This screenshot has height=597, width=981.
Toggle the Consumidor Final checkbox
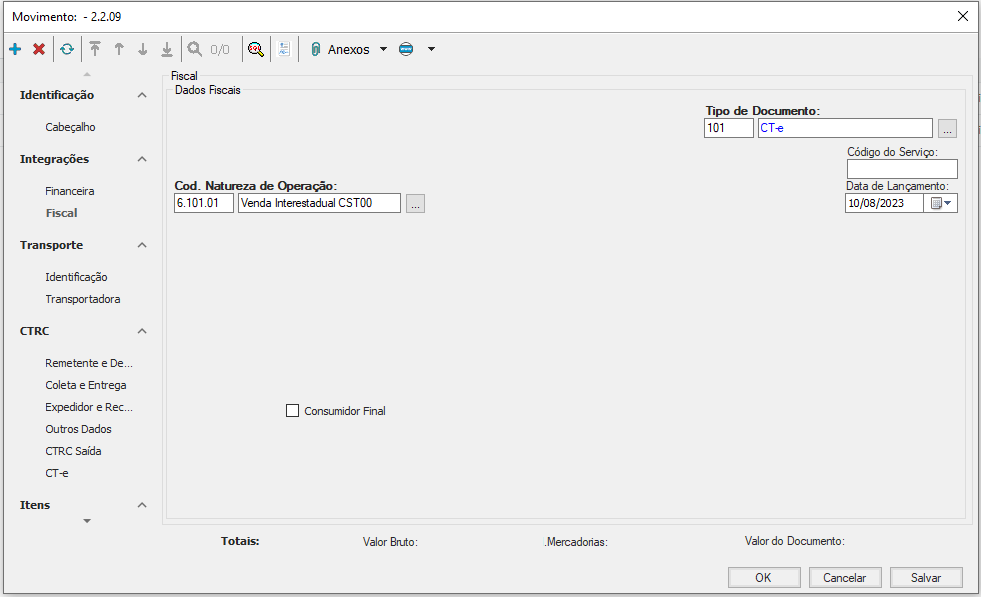point(292,411)
